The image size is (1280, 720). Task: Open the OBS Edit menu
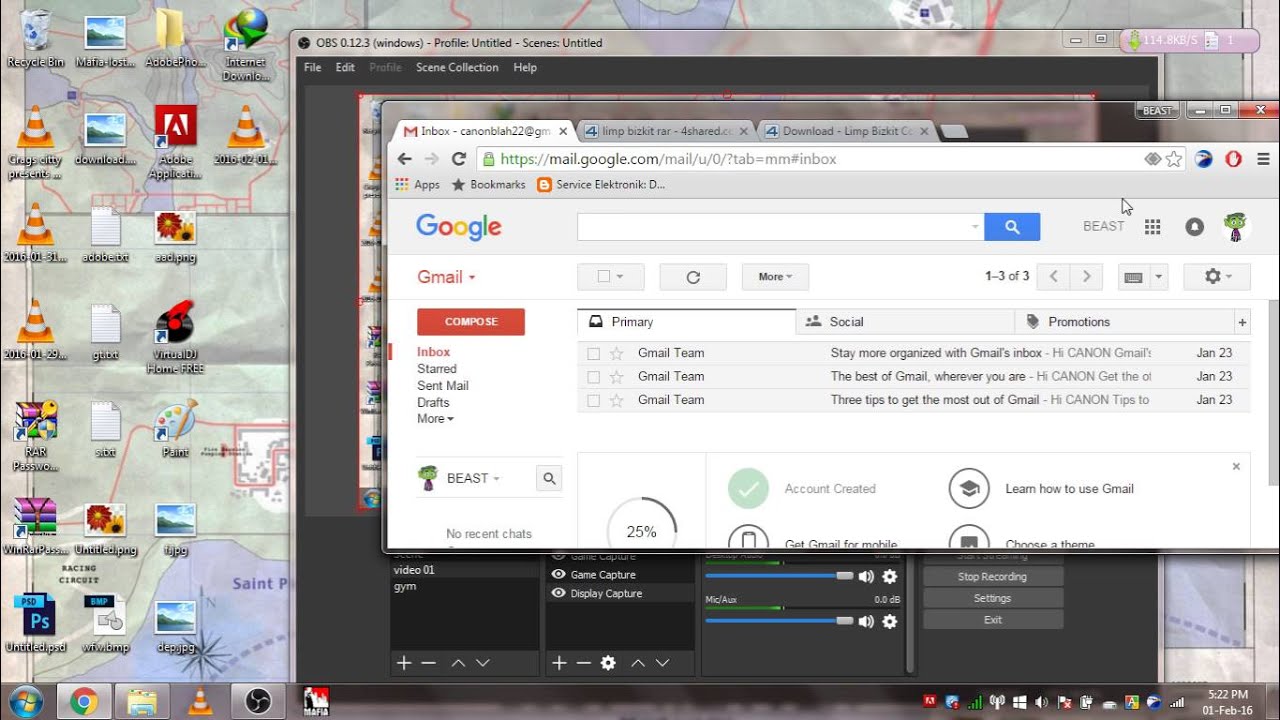click(345, 68)
